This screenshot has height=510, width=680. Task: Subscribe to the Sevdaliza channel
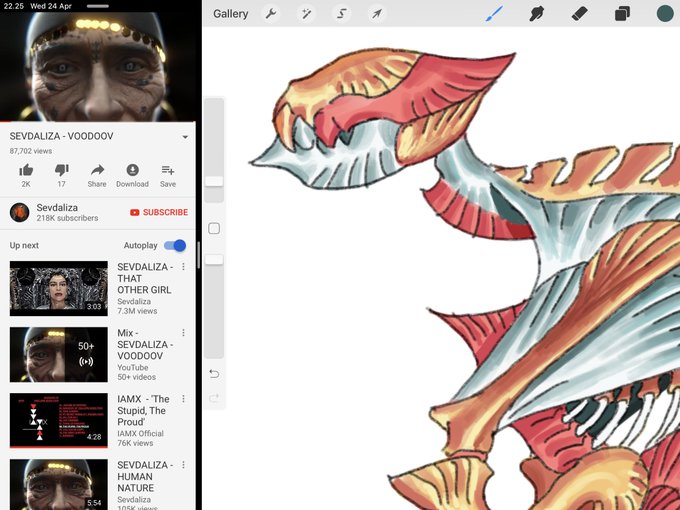[x=159, y=212]
